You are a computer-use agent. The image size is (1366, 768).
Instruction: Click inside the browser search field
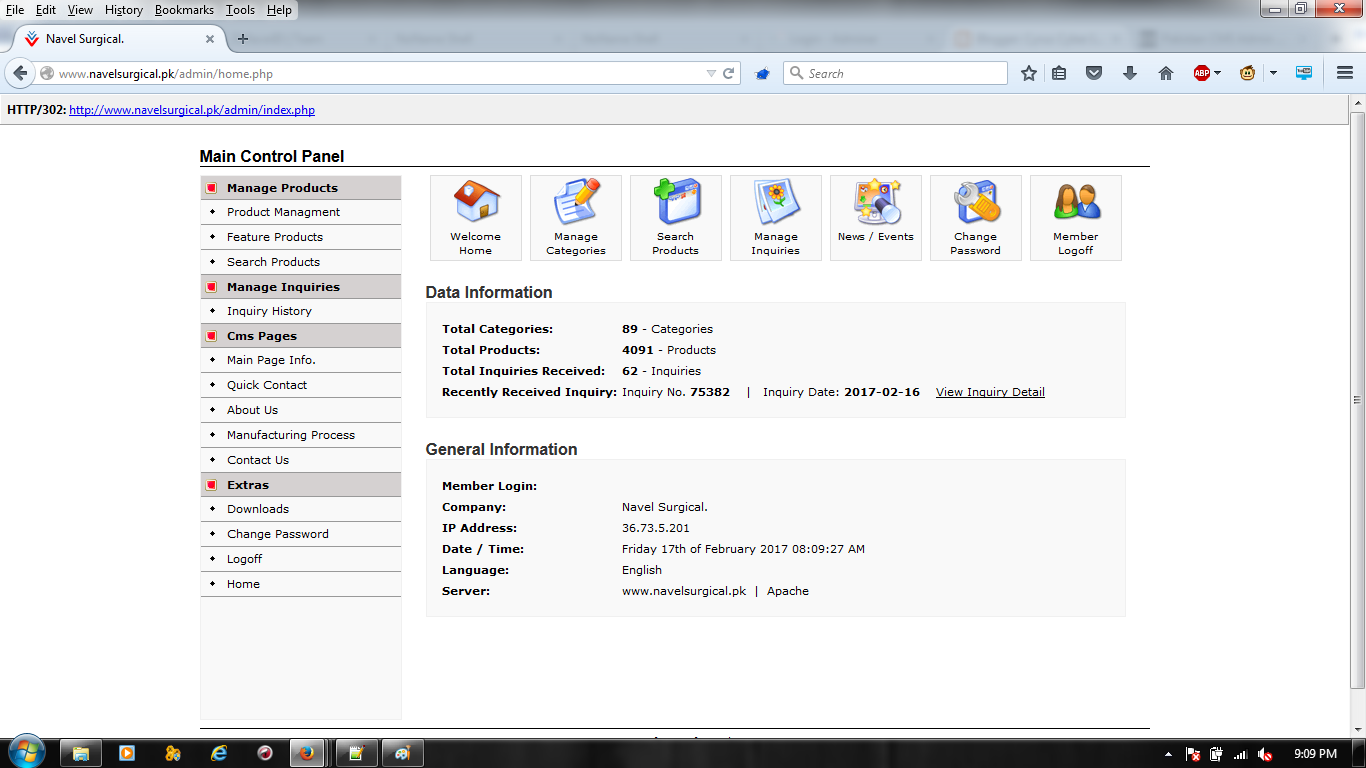pyautogui.click(x=895, y=72)
